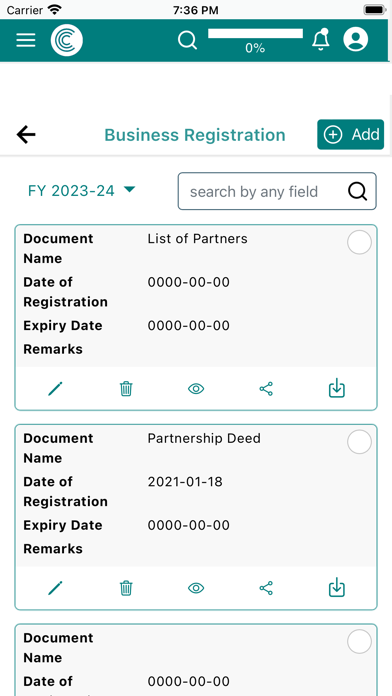Tap the circular app logo
Image resolution: width=392 pixels, height=696 pixels.
click(x=67, y=40)
